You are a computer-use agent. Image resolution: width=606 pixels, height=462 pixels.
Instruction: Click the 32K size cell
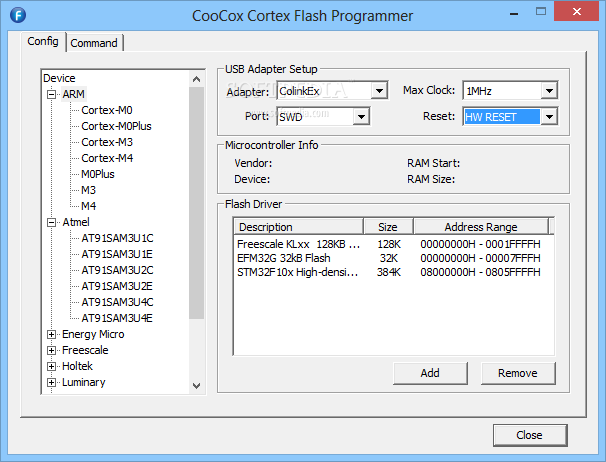pyautogui.click(x=389, y=258)
